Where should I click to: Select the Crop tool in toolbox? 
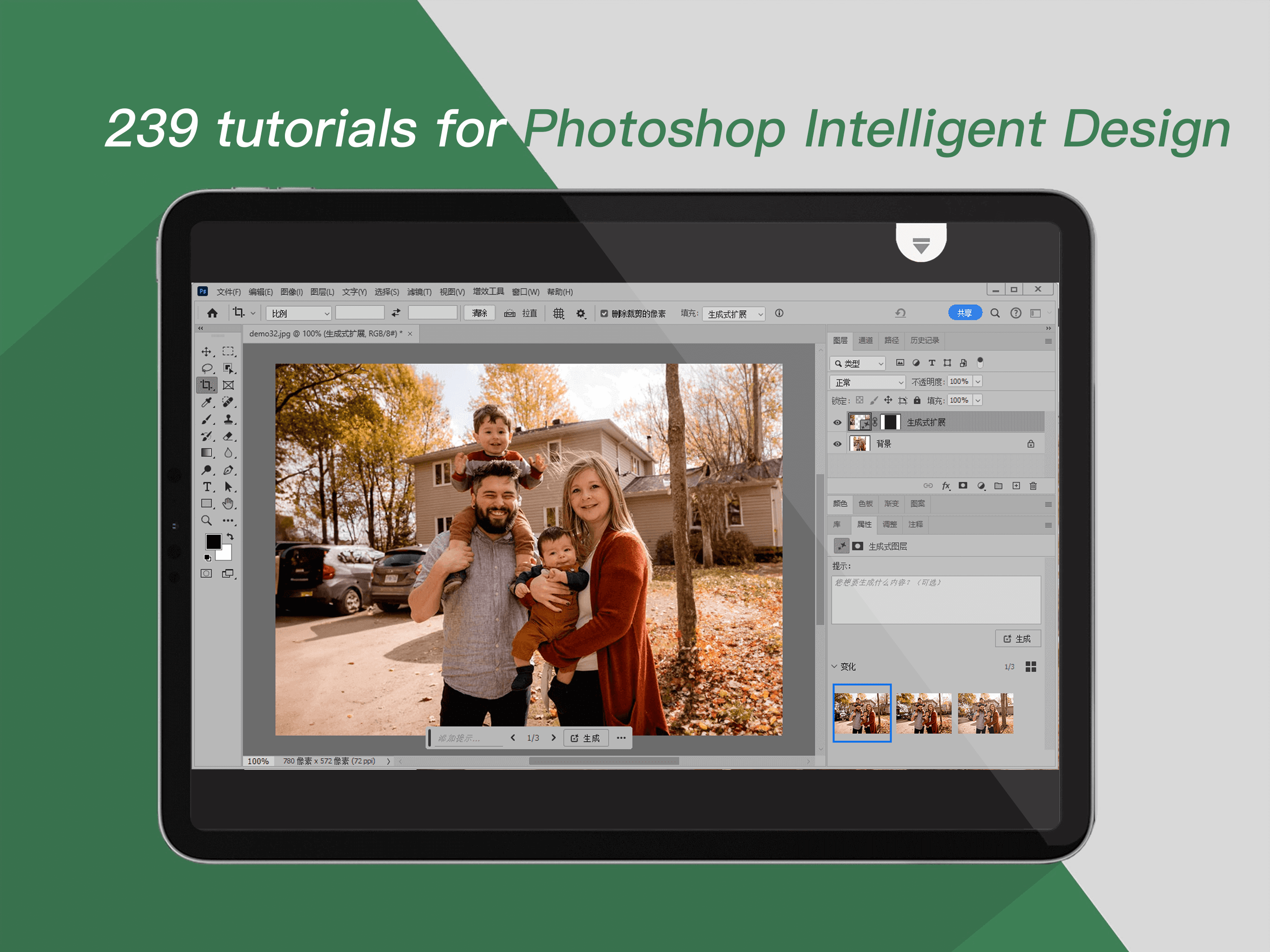pyautogui.click(x=207, y=385)
